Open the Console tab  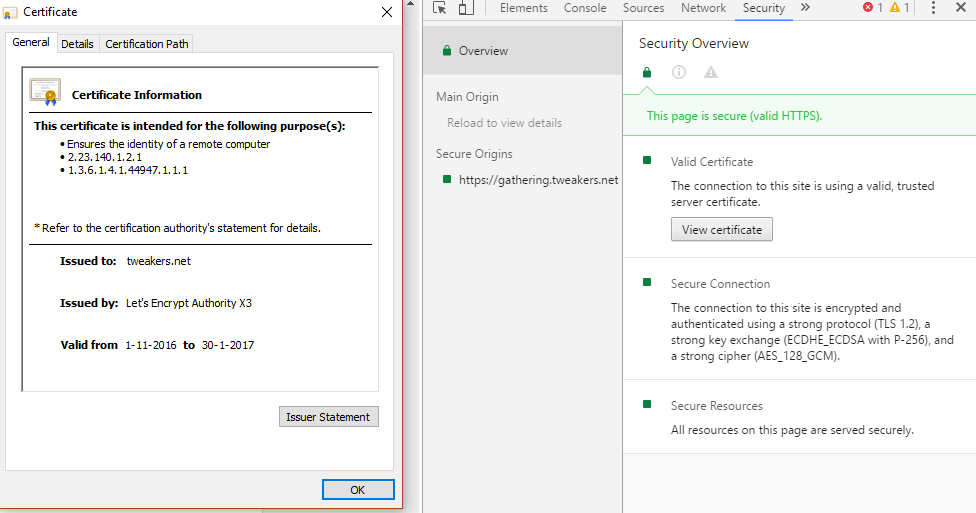pyautogui.click(x=585, y=8)
